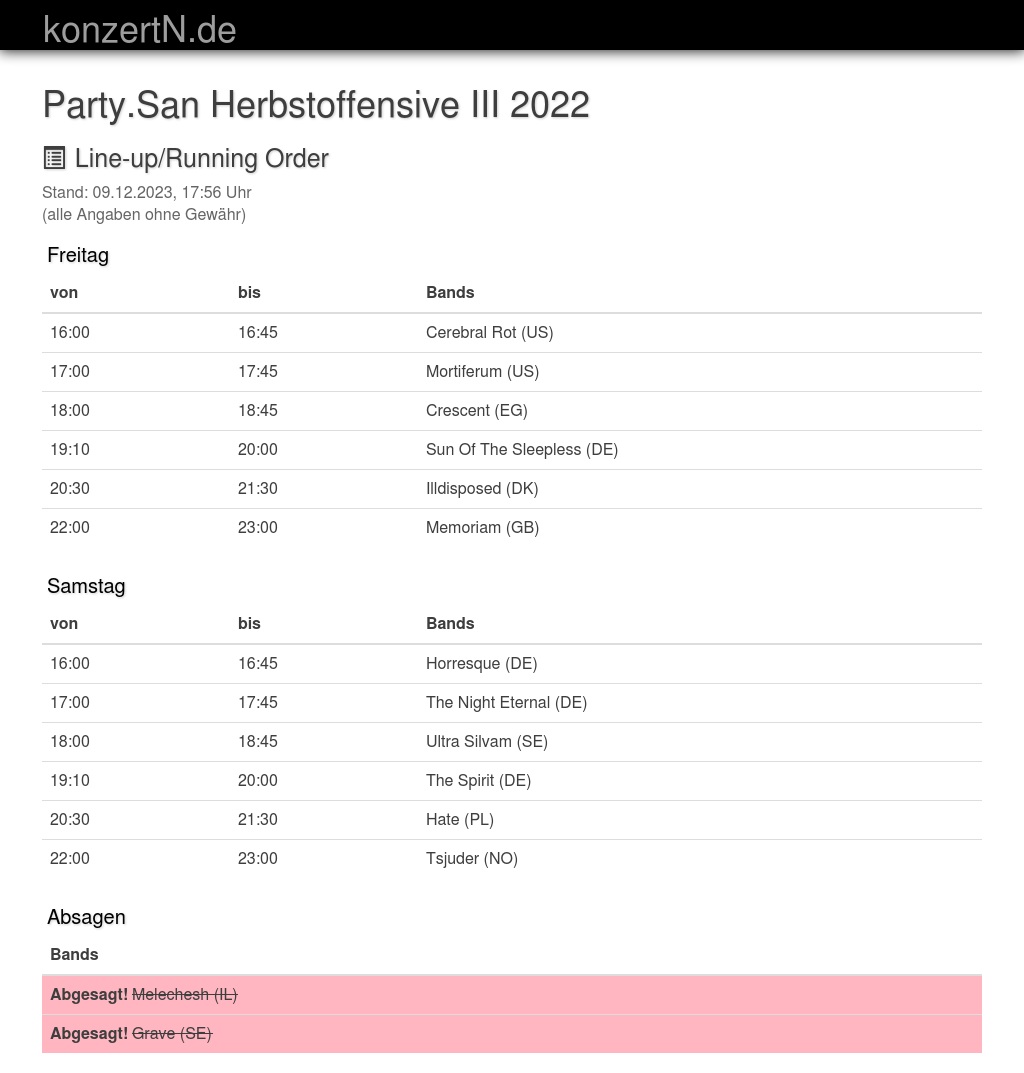1024x1073 pixels.
Task: Select the Cerebral Rot (US) band entry
Action: (489, 333)
